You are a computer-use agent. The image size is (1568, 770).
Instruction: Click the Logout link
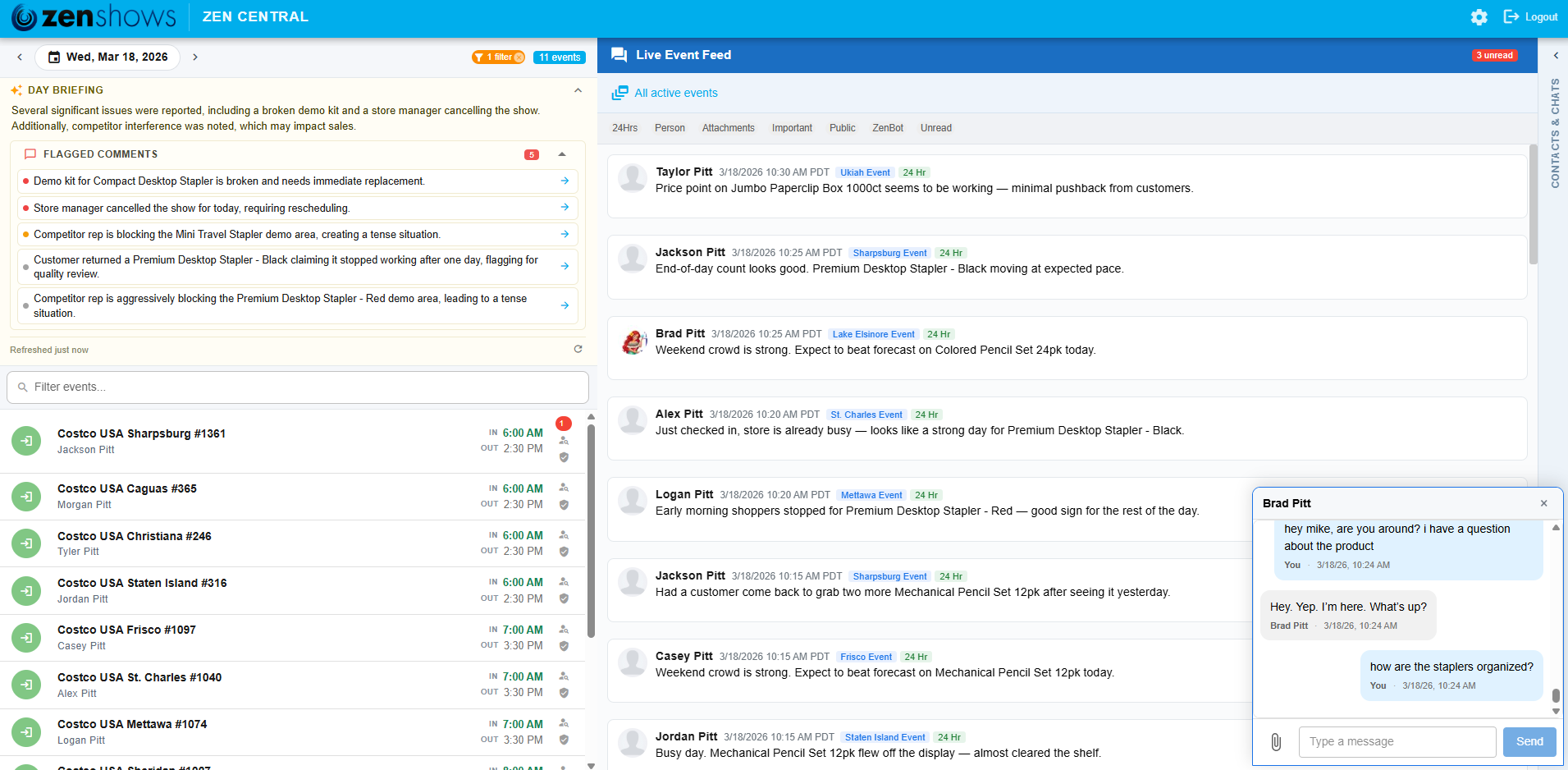(1531, 17)
